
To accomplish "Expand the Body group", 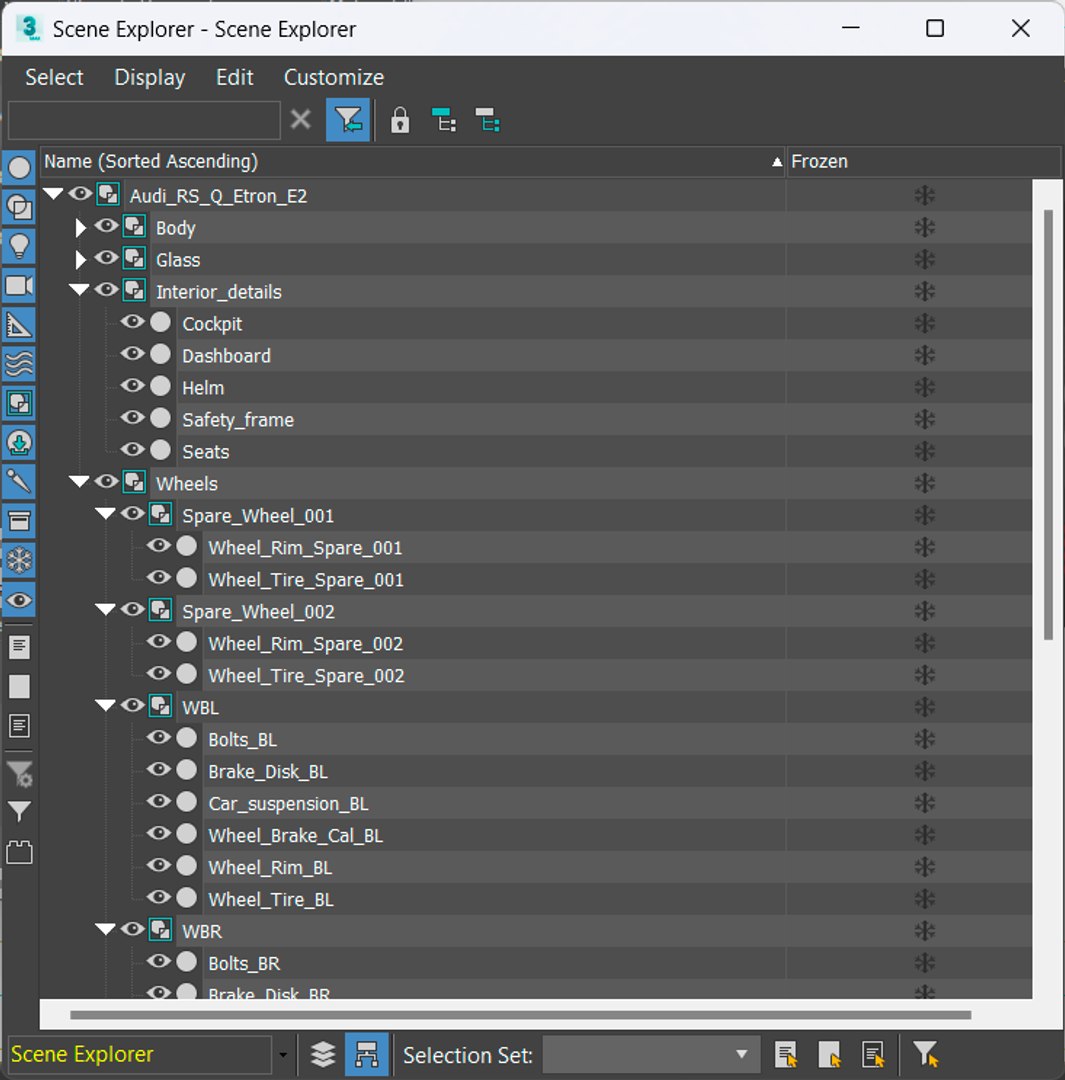I will [80, 227].
